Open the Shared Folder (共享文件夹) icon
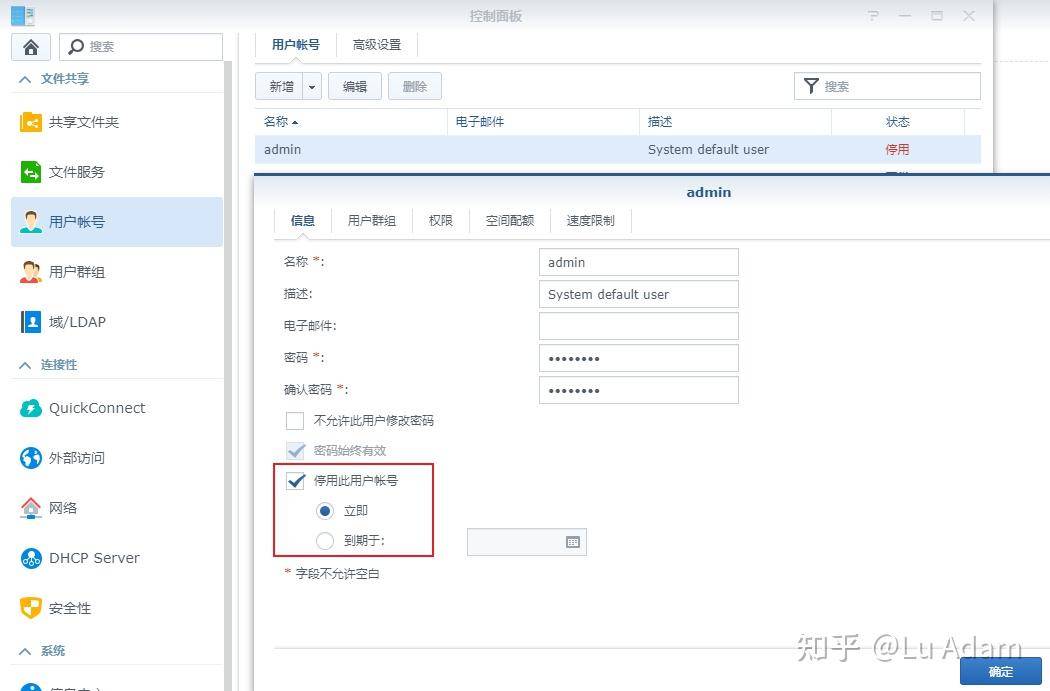Viewport: 1050px width, 691px height. click(x=31, y=123)
